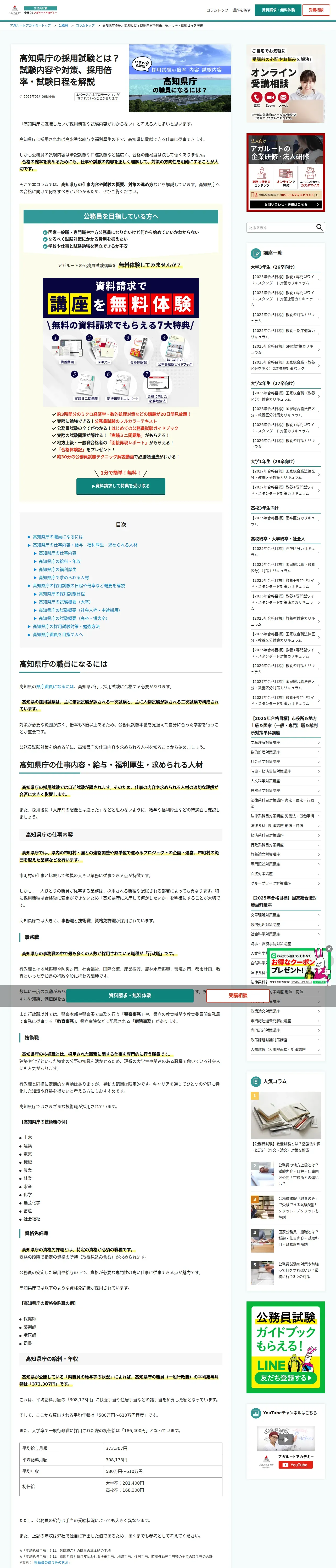
Task: Jump to 高知県庁の採用試験対策・勉強方法 in the contents
Action: (66, 626)
